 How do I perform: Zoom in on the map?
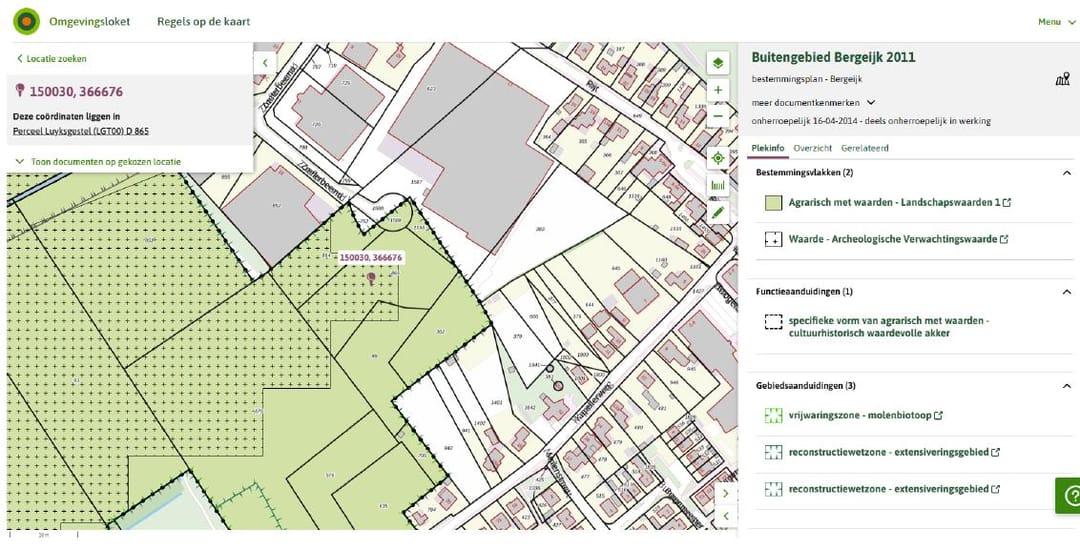tap(717, 91)
